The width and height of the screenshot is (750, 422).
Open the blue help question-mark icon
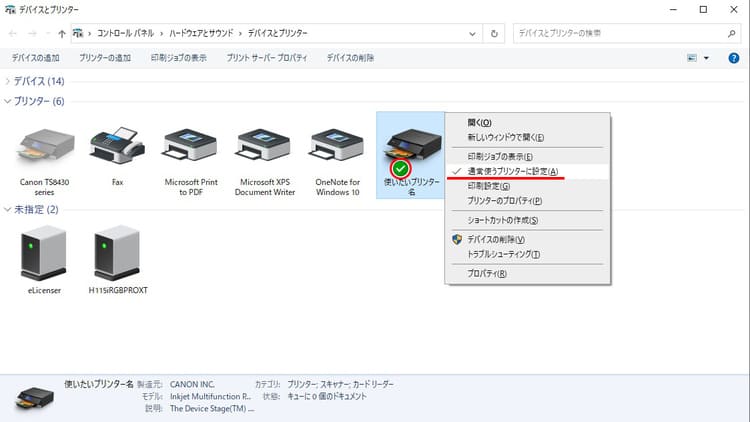click(x=733, y=58)
